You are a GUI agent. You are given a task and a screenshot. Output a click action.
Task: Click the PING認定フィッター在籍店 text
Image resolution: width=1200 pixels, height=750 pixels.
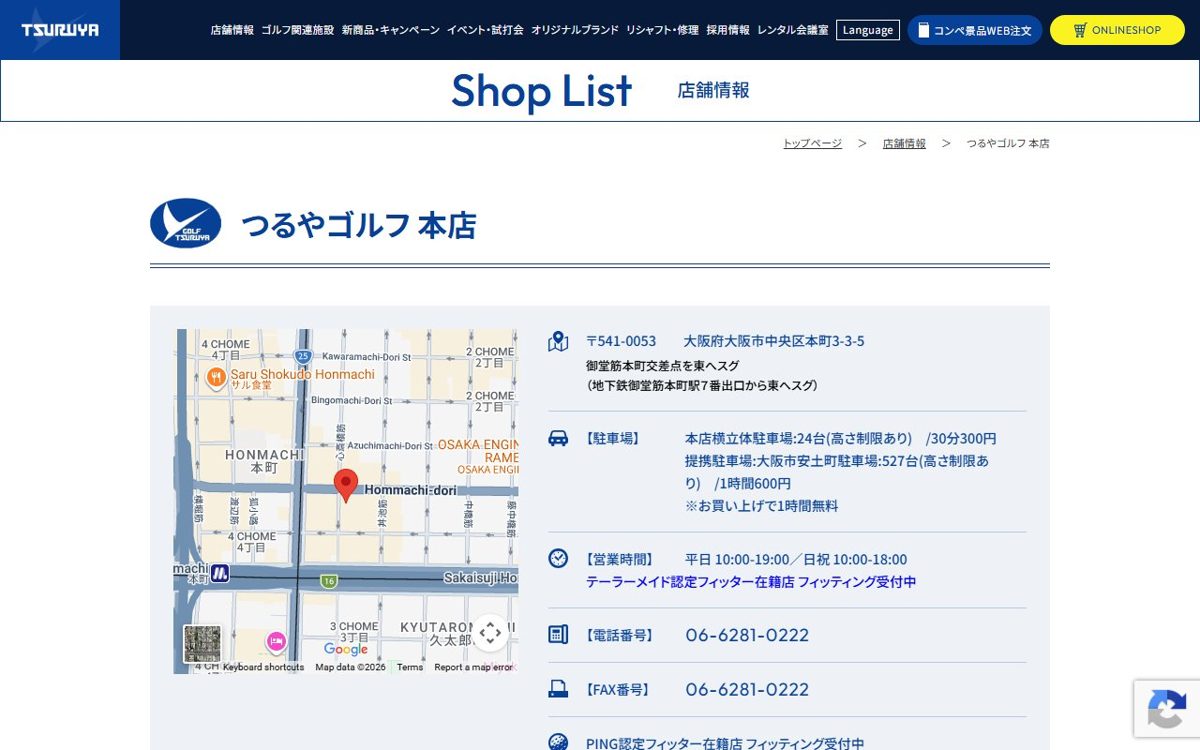[663, 743]
